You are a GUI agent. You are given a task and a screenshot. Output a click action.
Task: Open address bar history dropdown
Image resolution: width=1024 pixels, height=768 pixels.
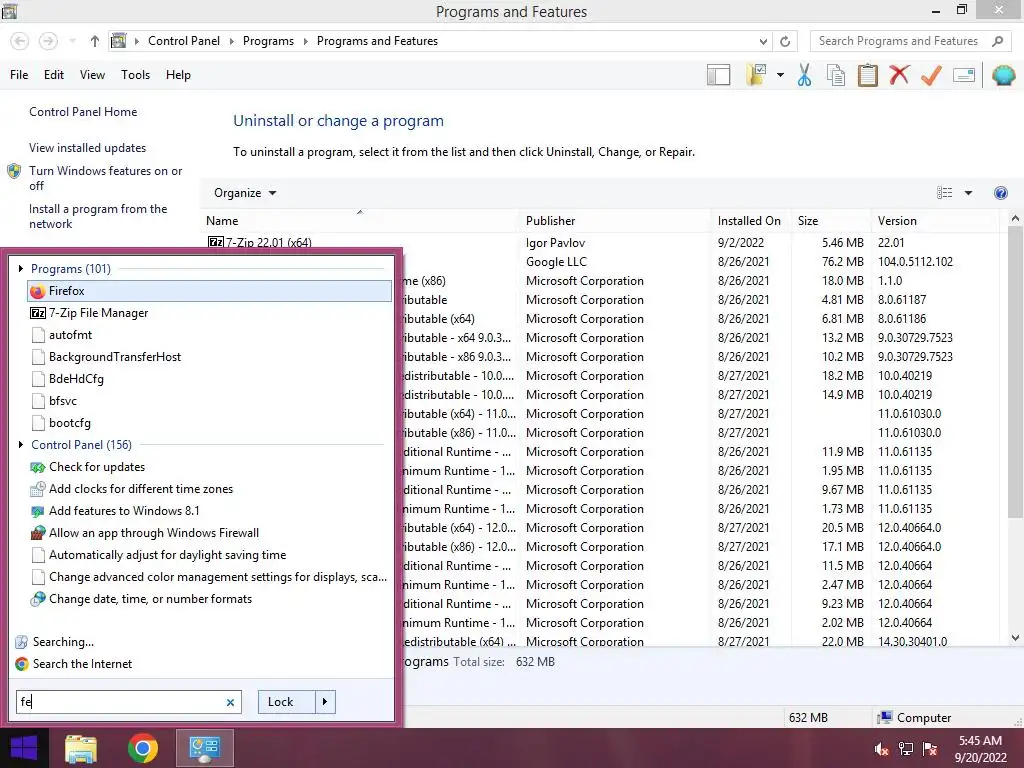[763, 41]
